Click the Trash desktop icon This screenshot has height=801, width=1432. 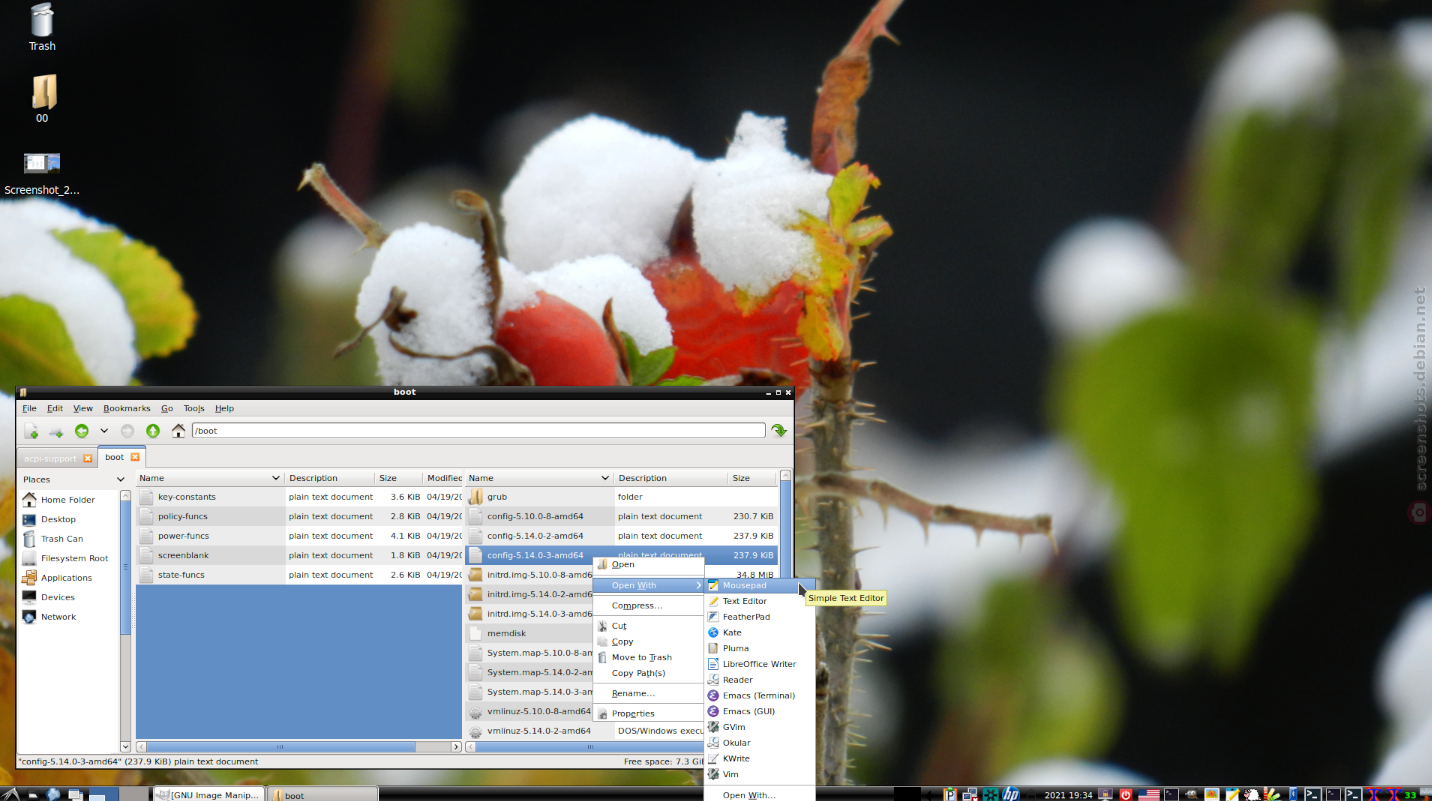42,28
